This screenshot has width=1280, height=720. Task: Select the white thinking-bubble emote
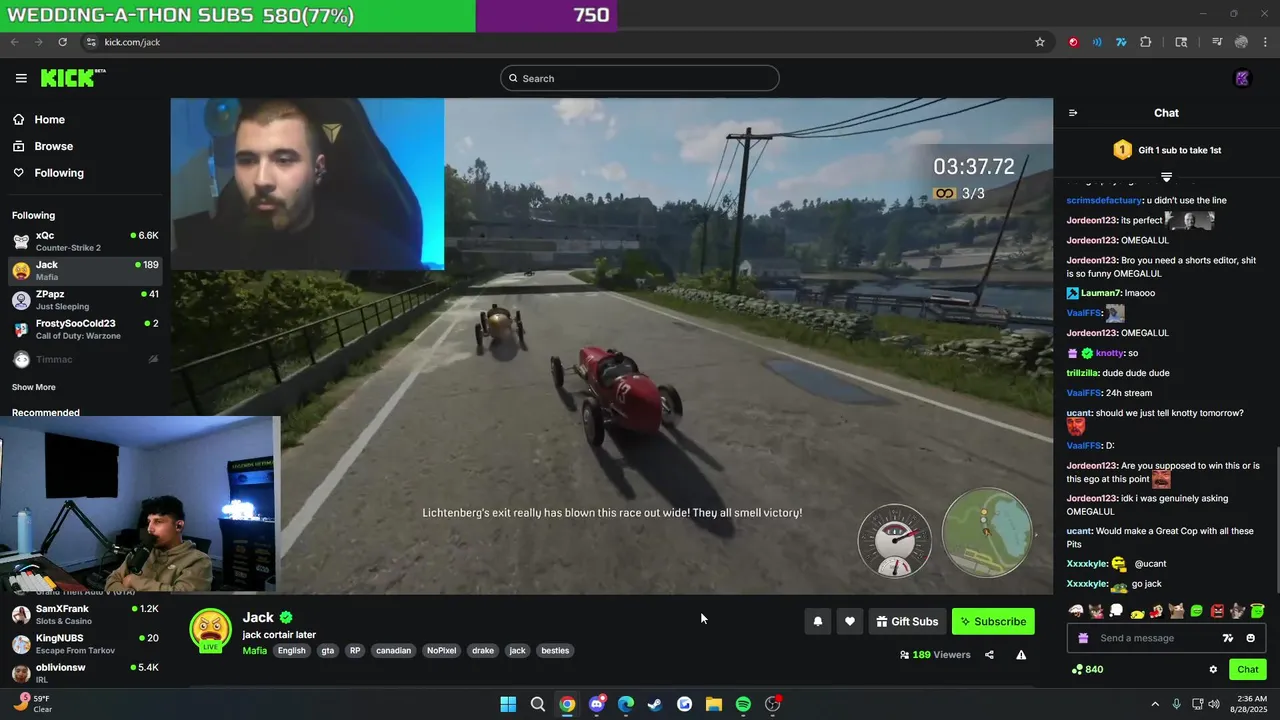[1116, 611]
